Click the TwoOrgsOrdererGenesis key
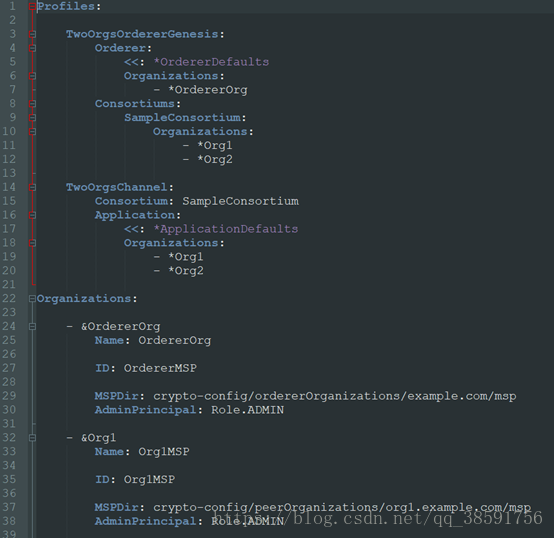The width and height of the screenshot is (554, 538). (x=142, y=34)
